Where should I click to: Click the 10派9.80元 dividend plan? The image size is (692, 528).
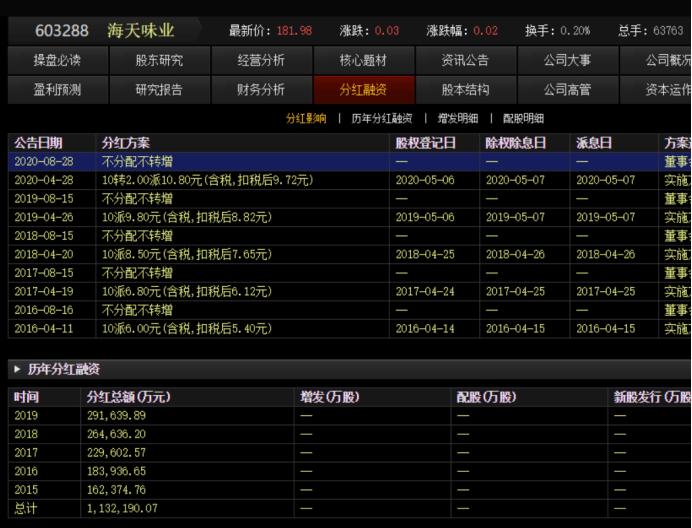pos(187,217)
